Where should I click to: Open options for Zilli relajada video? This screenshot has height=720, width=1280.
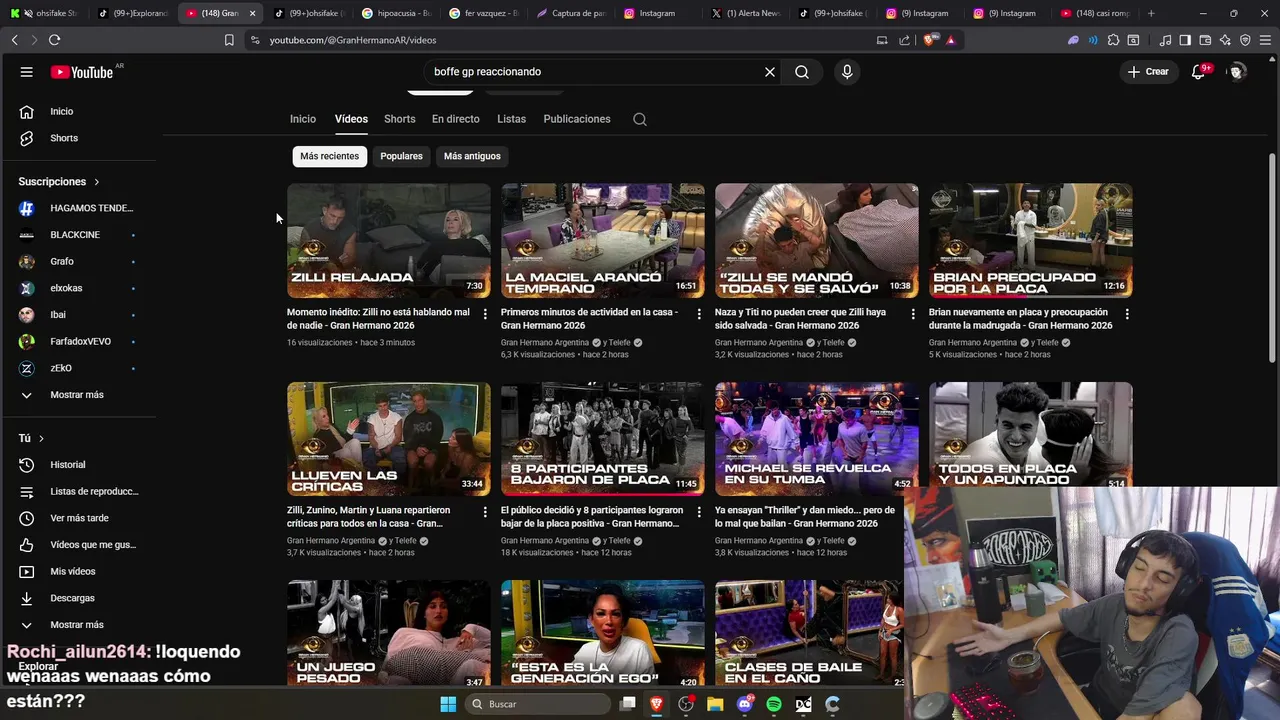click(x=485, y=314)
